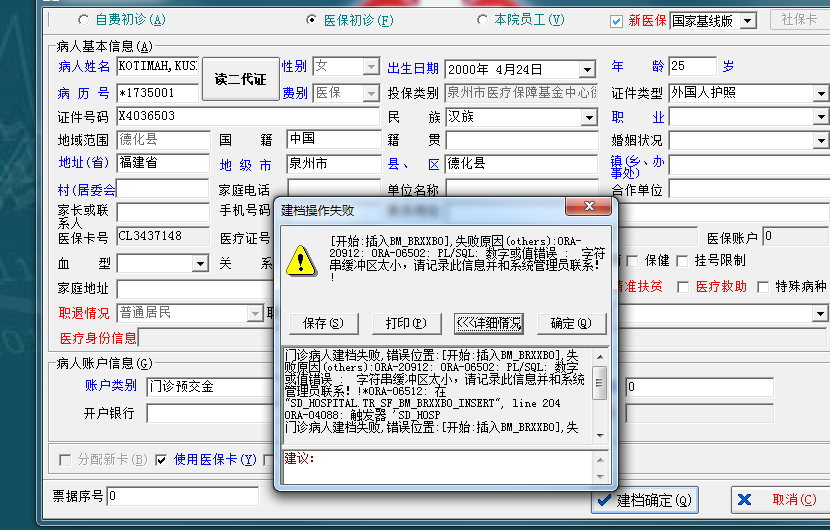Image resolution: width=830 pixels, height=530 pixels.
Task: Toggle the 新医保 checkbox
Action: [x=616, y=21]
